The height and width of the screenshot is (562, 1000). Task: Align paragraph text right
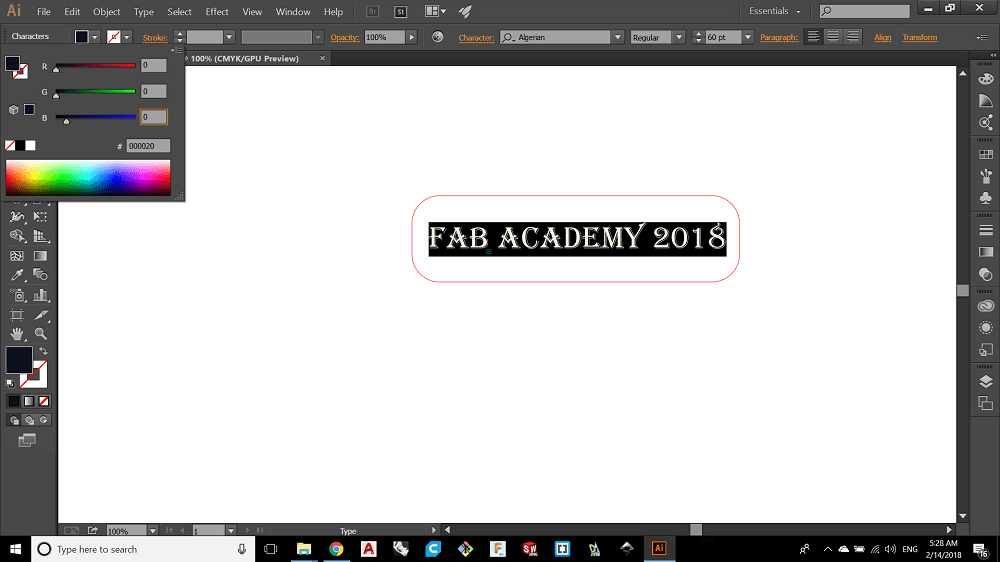point(853,37)
